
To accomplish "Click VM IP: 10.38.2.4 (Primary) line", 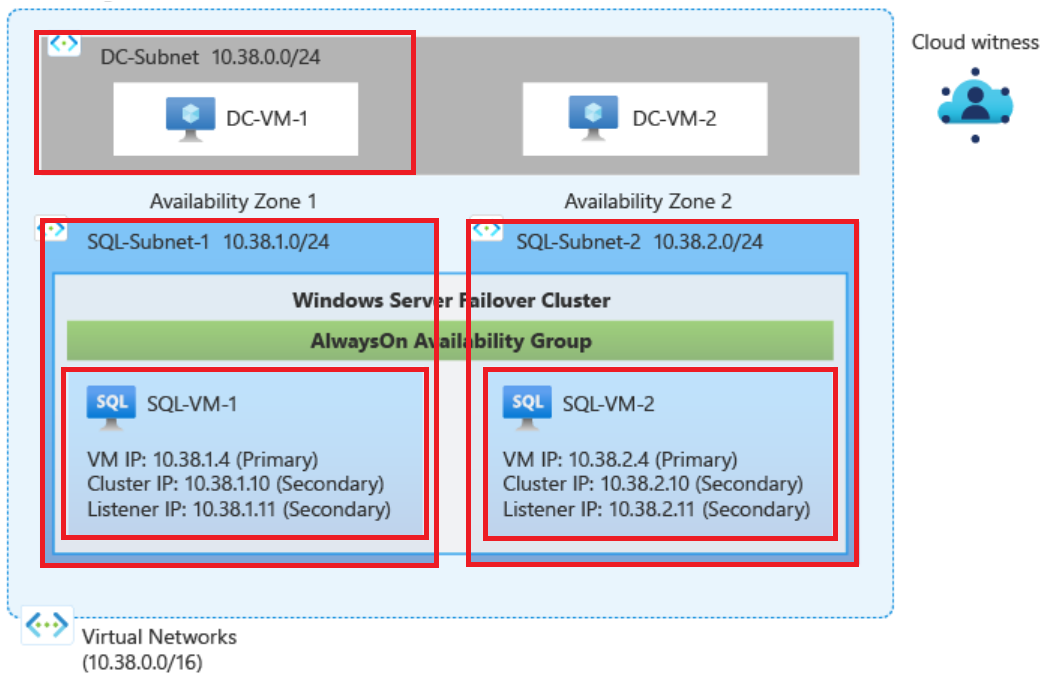I will [x=620, y=459].
